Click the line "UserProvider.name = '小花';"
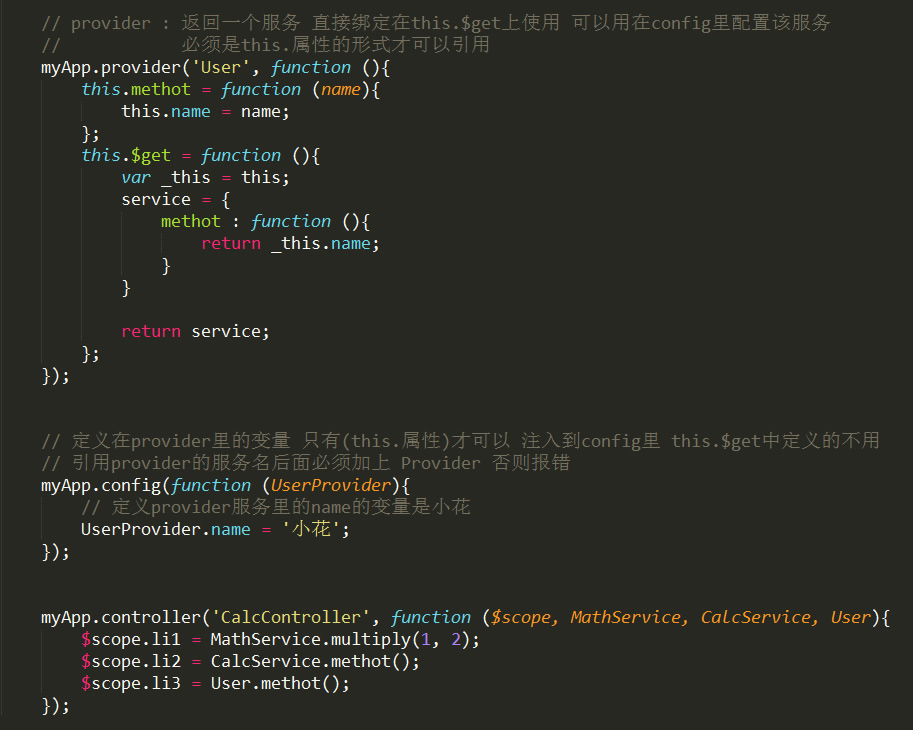 pos(215,529)
